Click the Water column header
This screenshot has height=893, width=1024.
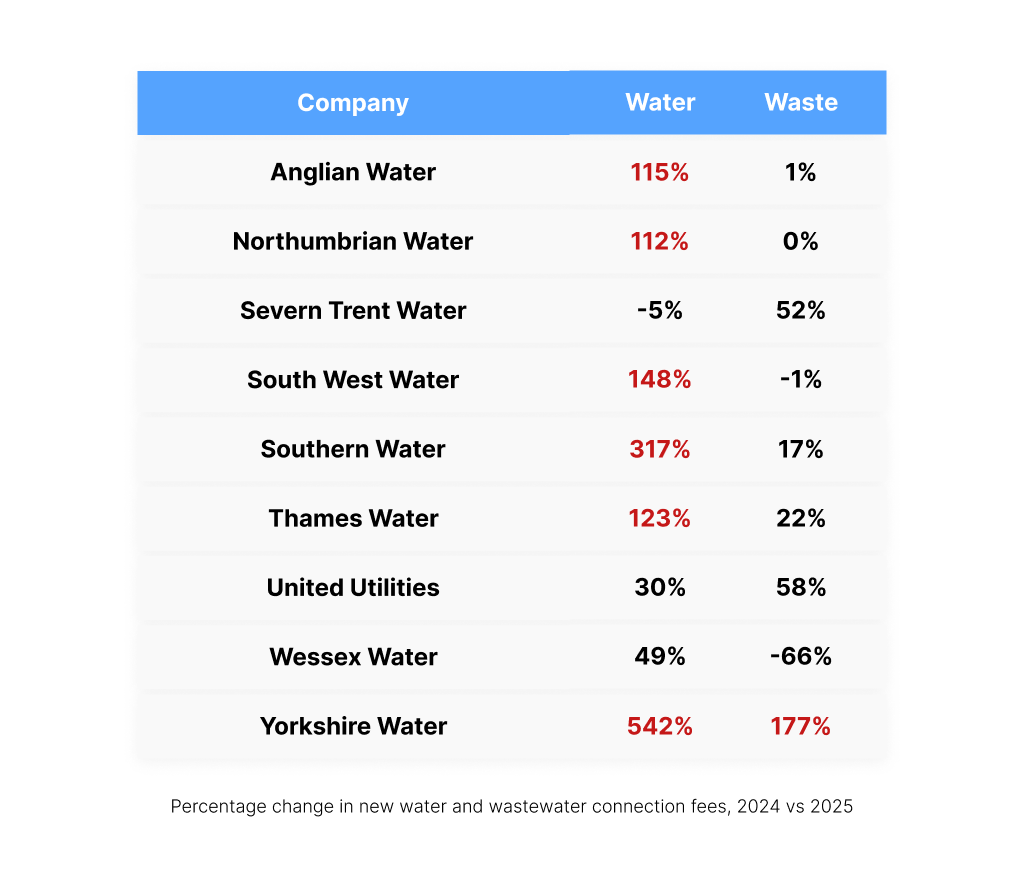click(x=660, y=103)
